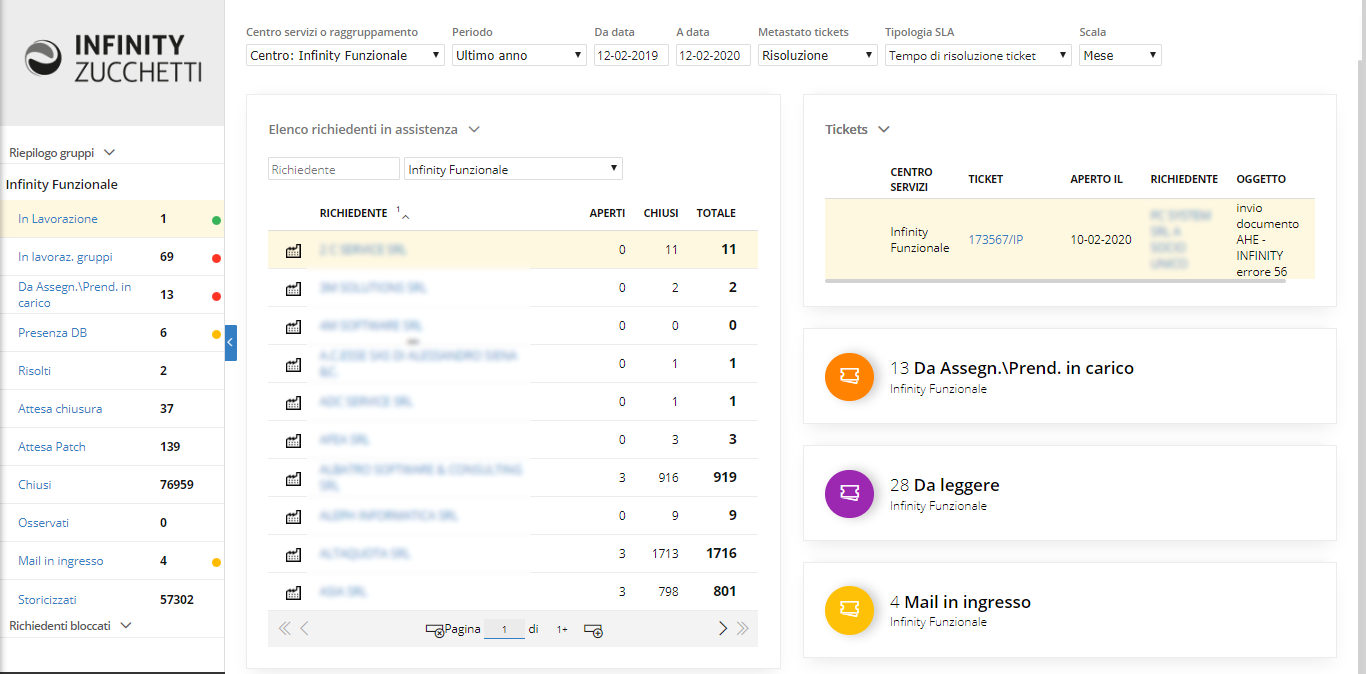Open the chart icon for the row totaling 1716
The image size is (1366, 674).
(x=293, y=554)
